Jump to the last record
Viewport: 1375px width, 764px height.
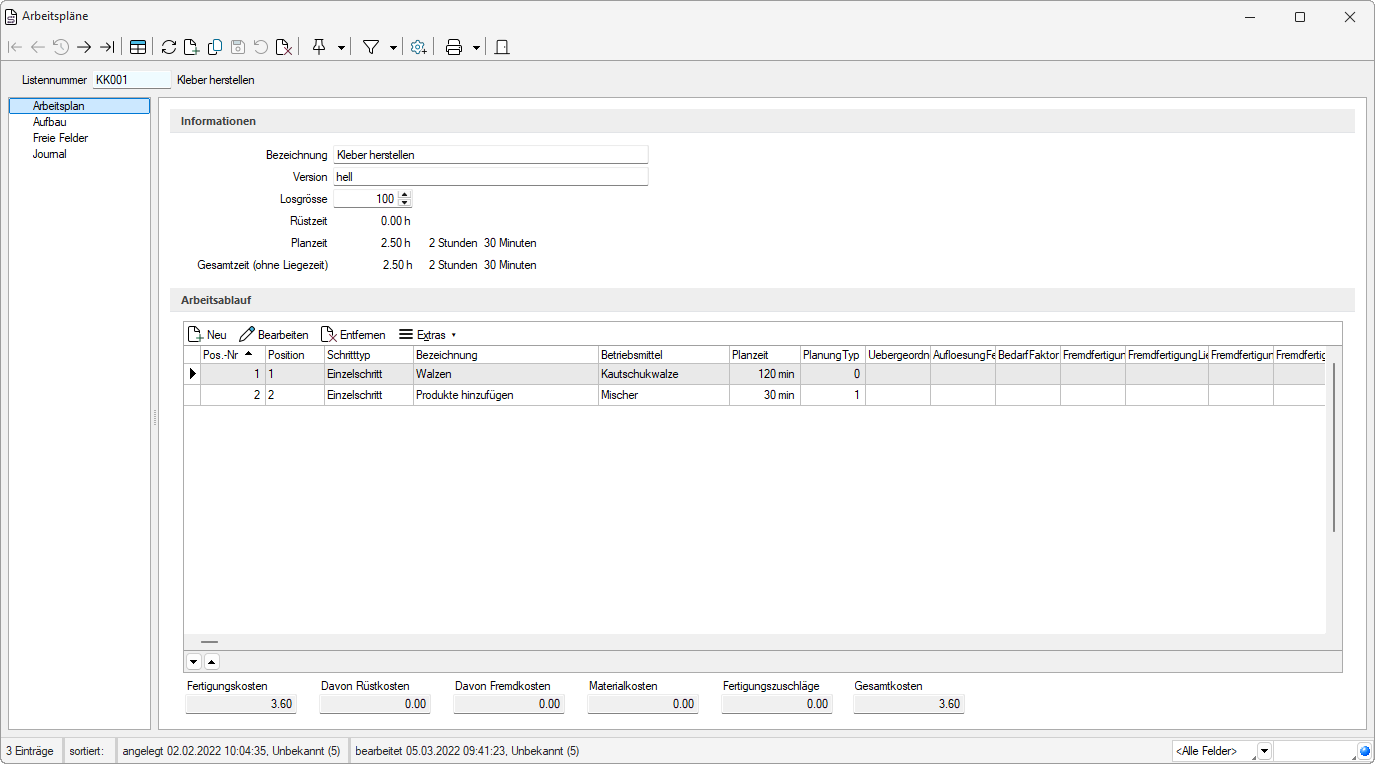(107, 47)
